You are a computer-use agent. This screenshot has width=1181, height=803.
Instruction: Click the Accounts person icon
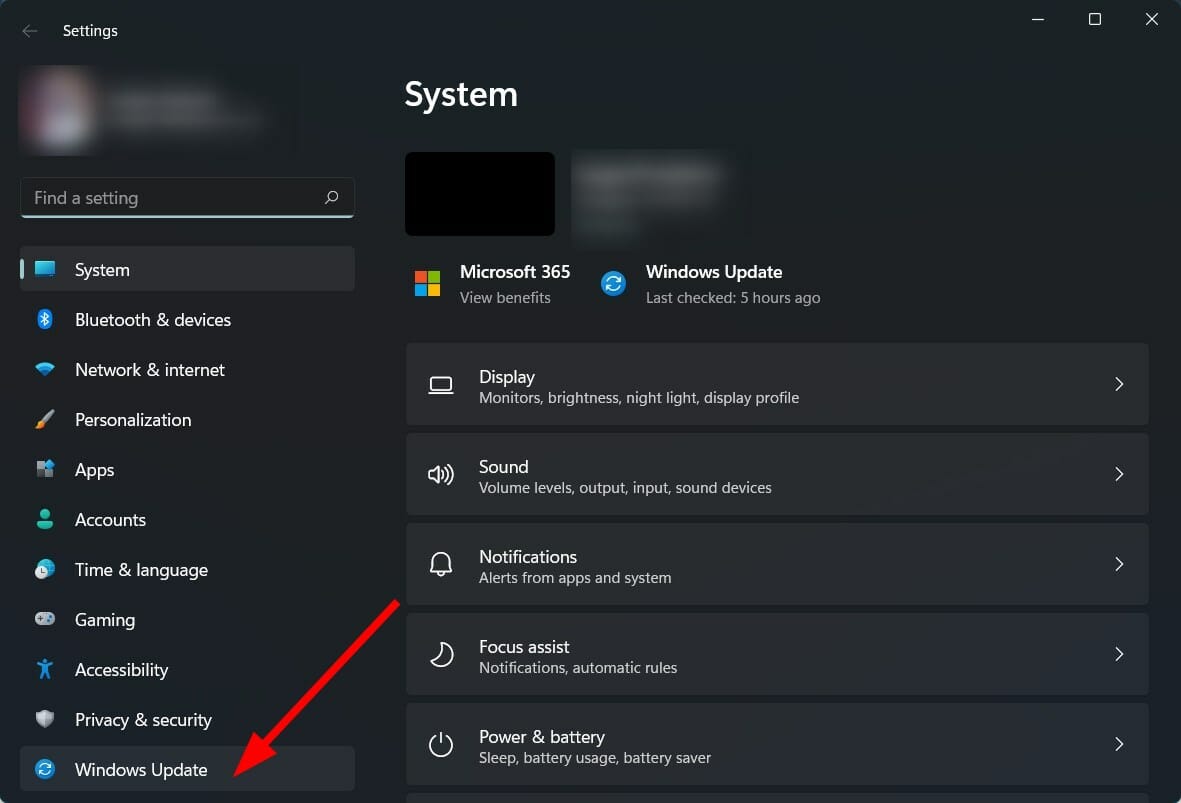click(45, 519)
